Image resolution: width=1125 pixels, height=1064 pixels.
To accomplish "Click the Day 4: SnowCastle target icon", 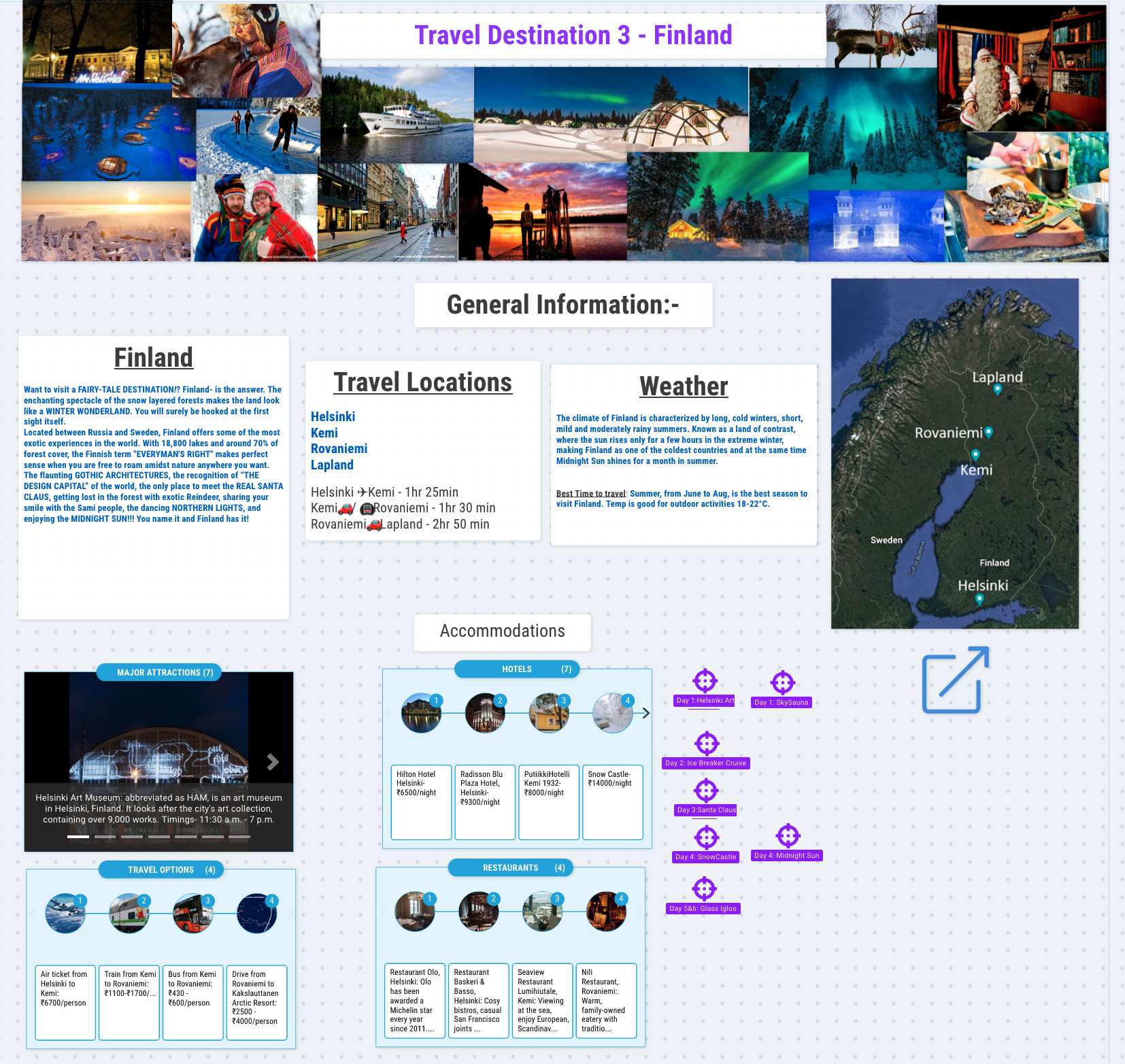I will (x=706, y=837).
